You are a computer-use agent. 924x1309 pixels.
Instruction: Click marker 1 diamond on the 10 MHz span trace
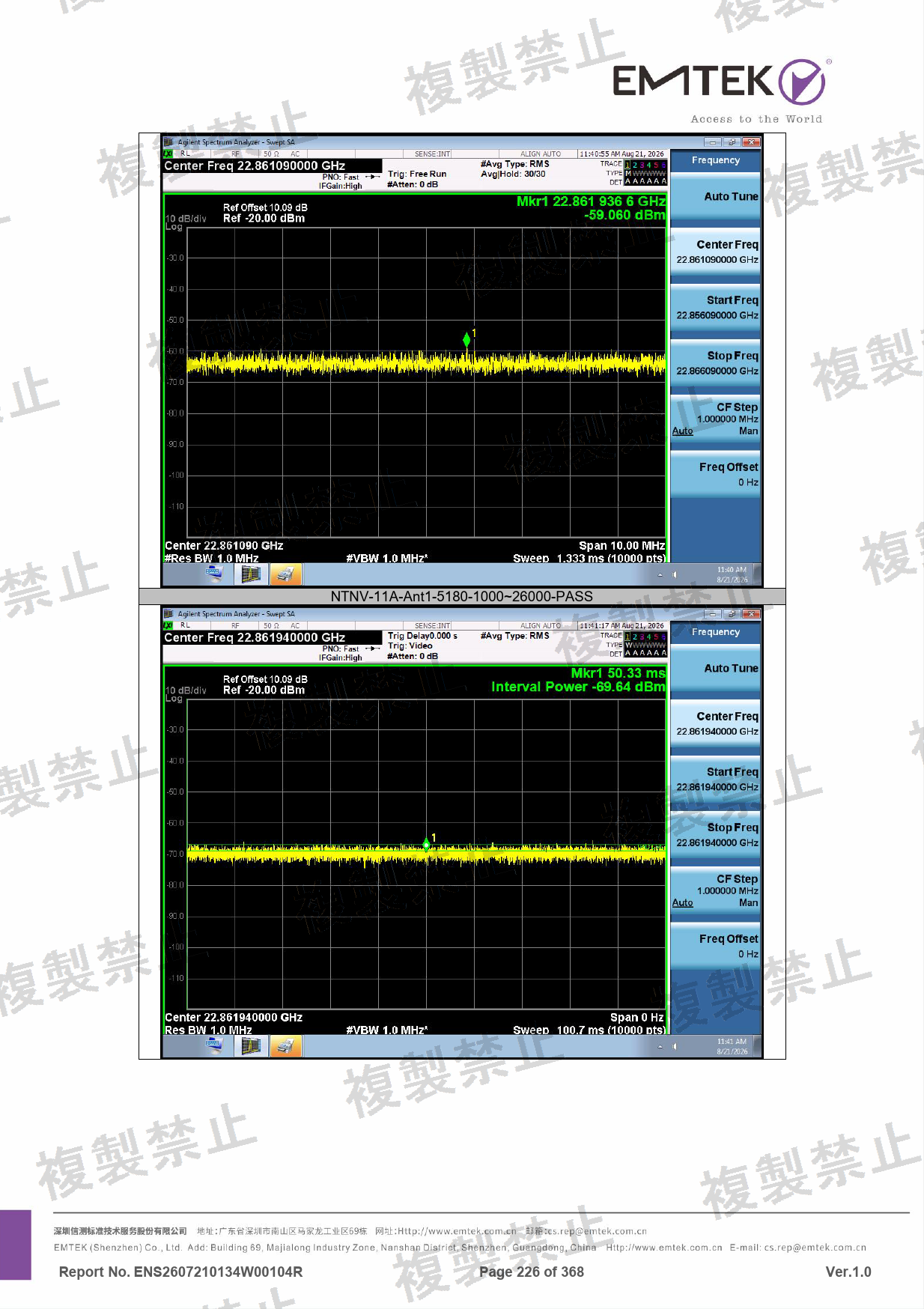coord(467,340)
